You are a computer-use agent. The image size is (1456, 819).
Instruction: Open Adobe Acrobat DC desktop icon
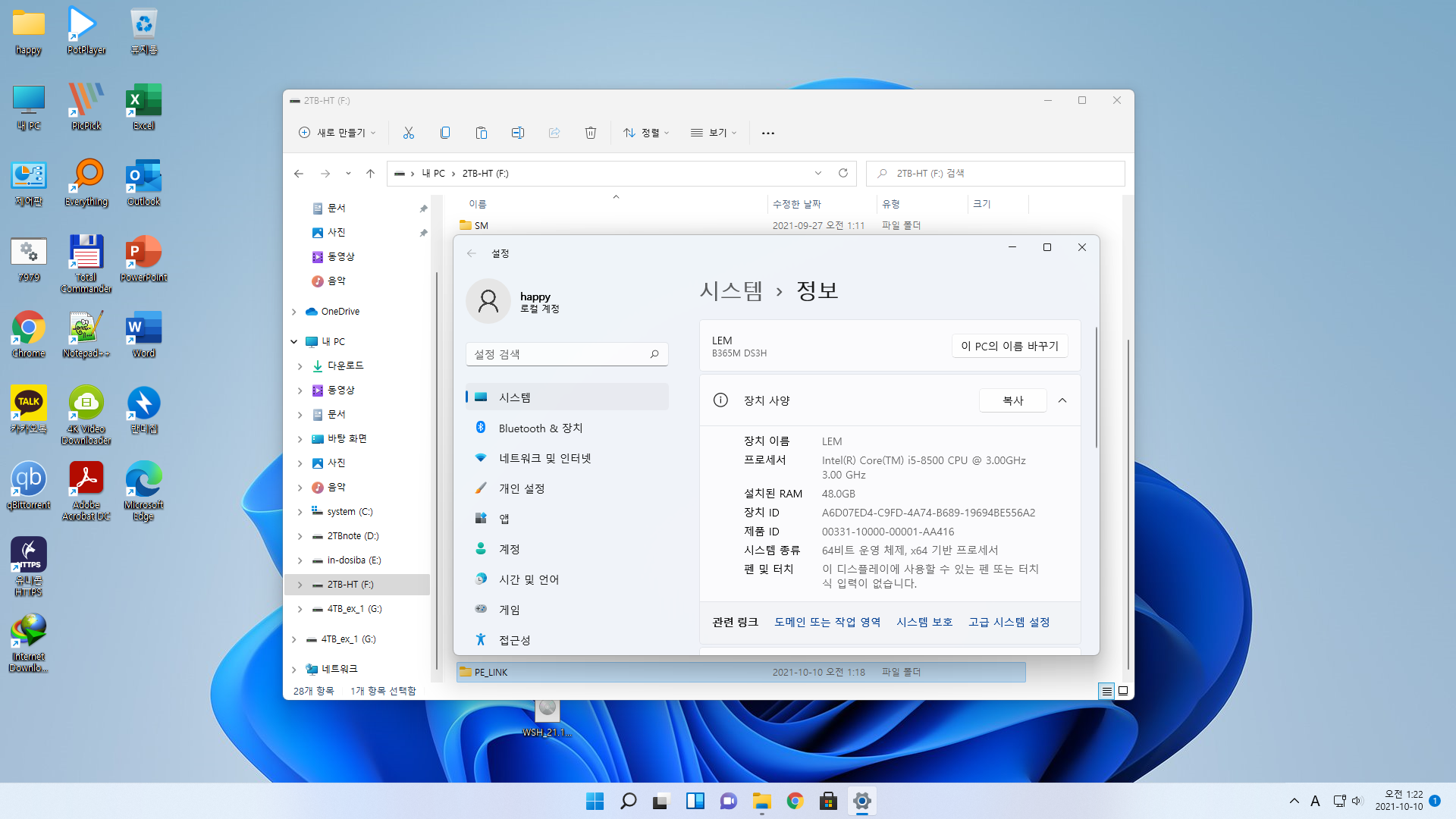click(86, 491)
